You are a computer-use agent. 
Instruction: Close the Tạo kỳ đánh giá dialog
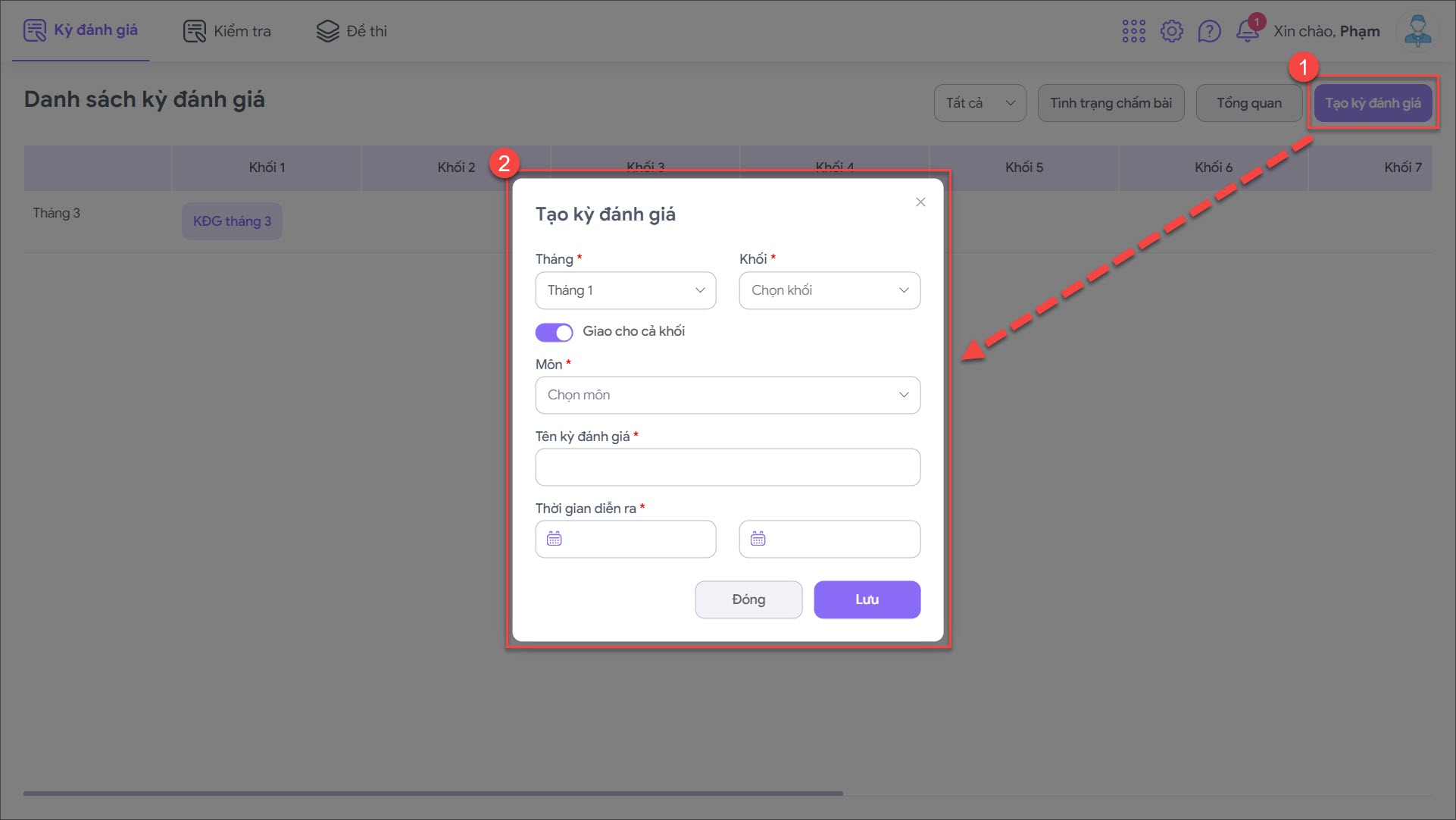(x=920, y=202)
